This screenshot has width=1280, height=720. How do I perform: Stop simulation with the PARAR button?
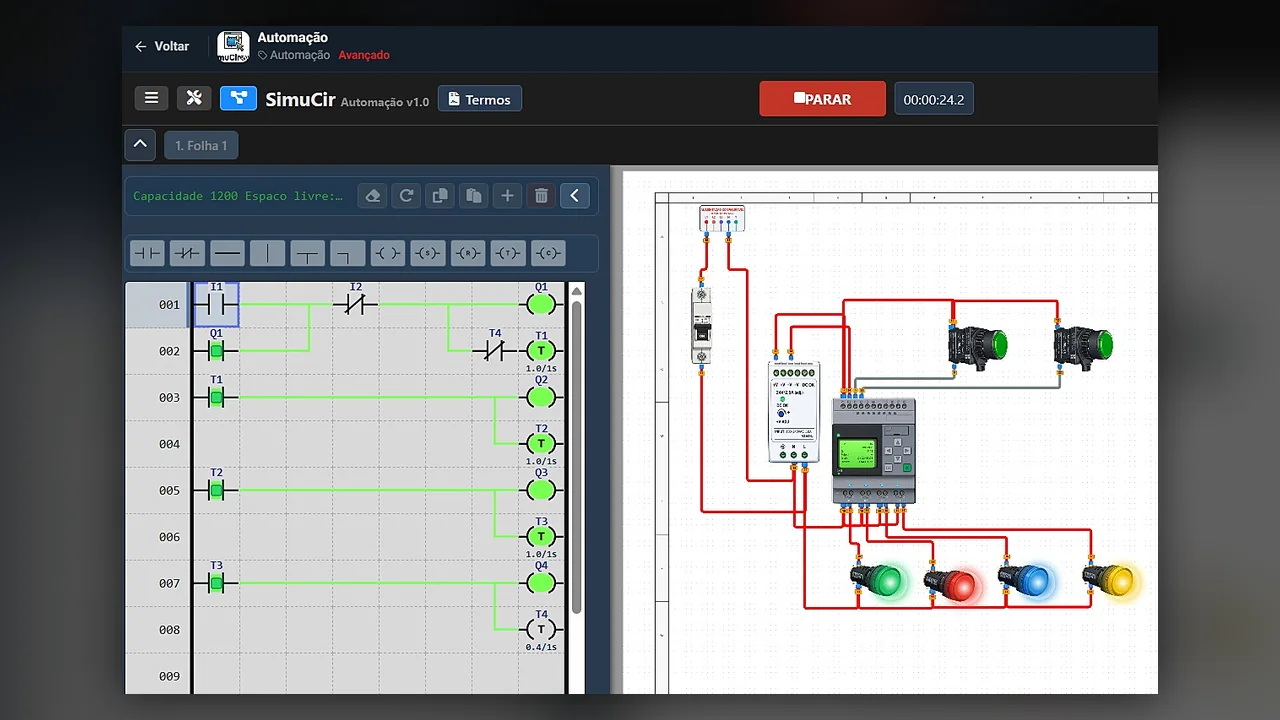tap(822, 99)
